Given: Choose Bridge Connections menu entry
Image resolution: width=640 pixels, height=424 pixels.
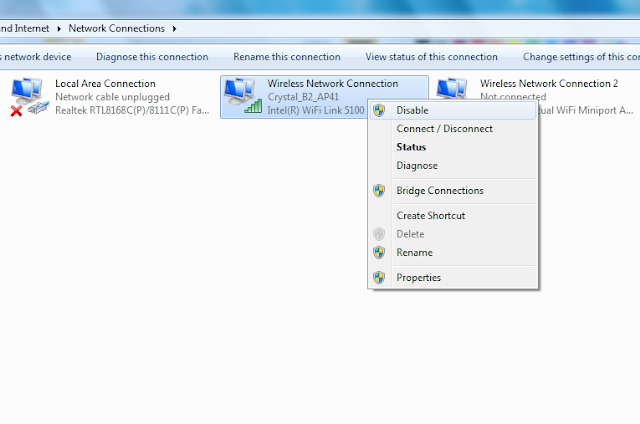Looking at the screenshot, I should click(x=453, y=191).
